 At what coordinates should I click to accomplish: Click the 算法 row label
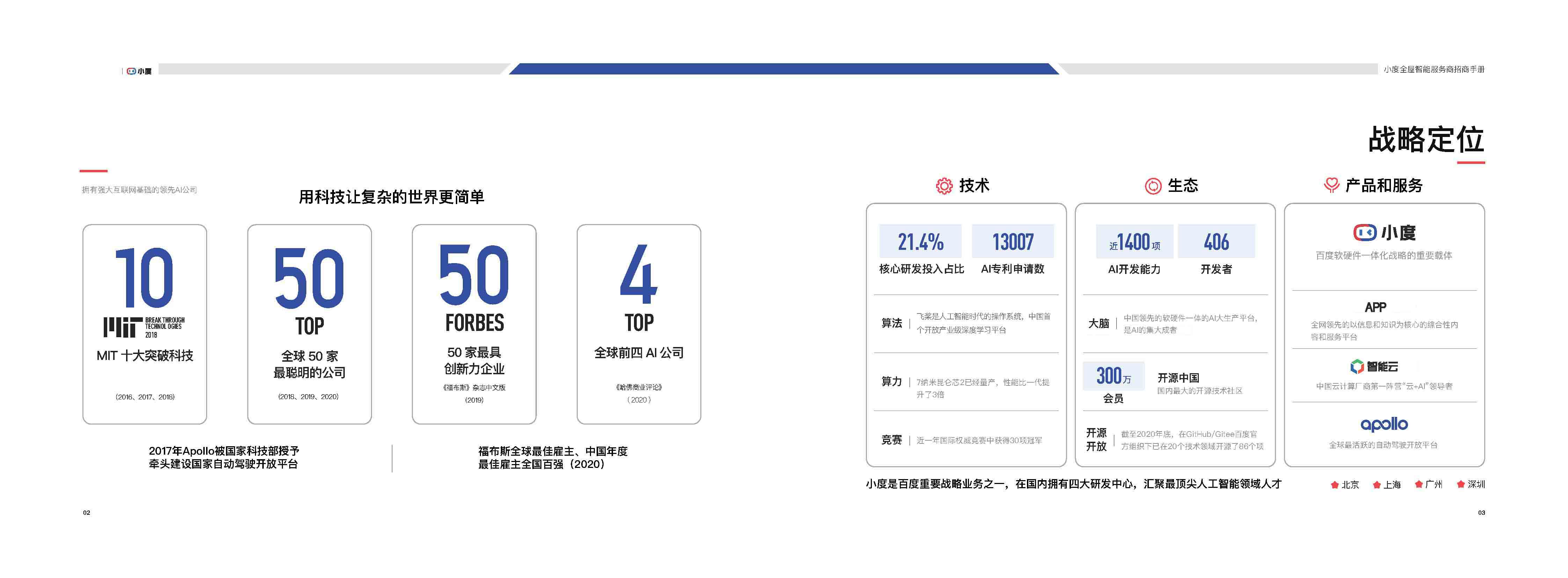tap(892, 323)
